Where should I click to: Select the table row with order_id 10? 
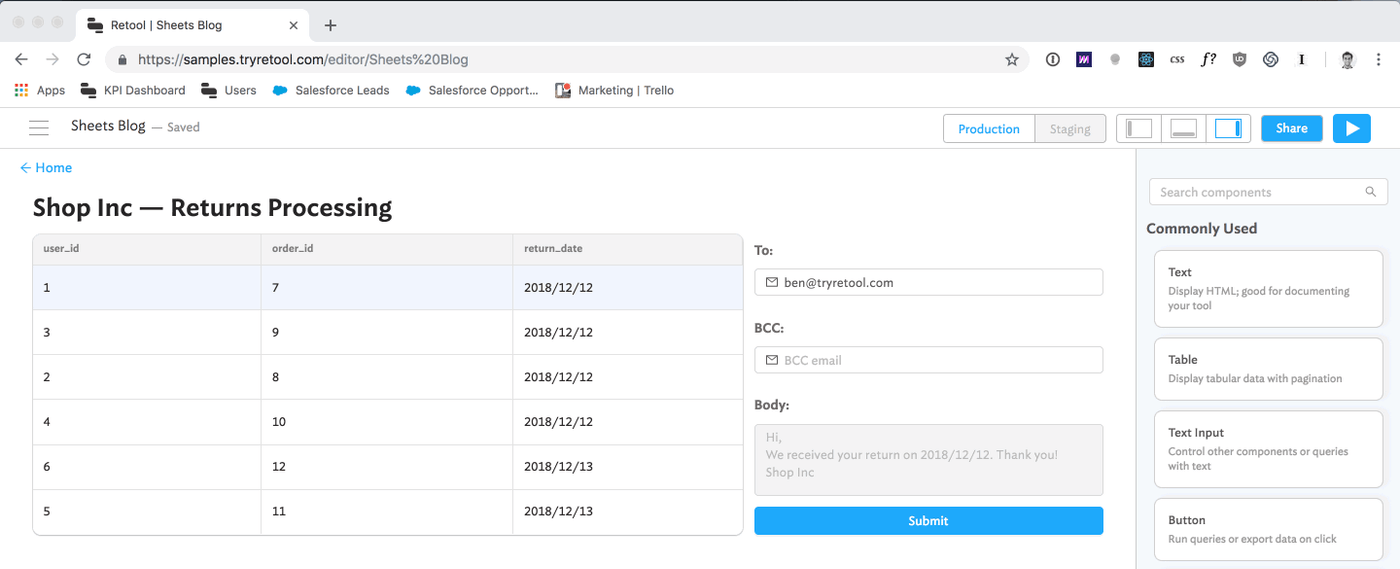click(x=387, y=422)
